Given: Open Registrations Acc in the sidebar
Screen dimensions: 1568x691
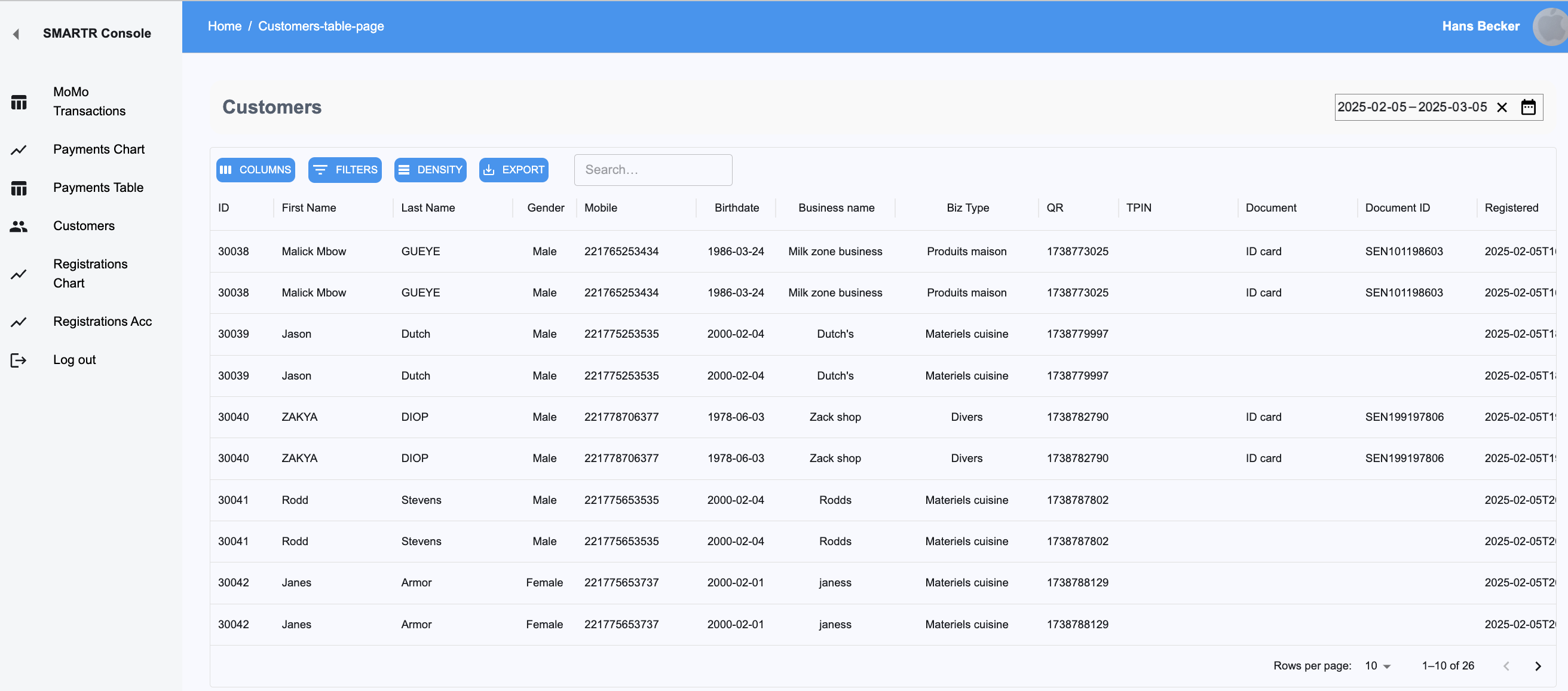Looking at the screenshot, I should coord(102,322).
